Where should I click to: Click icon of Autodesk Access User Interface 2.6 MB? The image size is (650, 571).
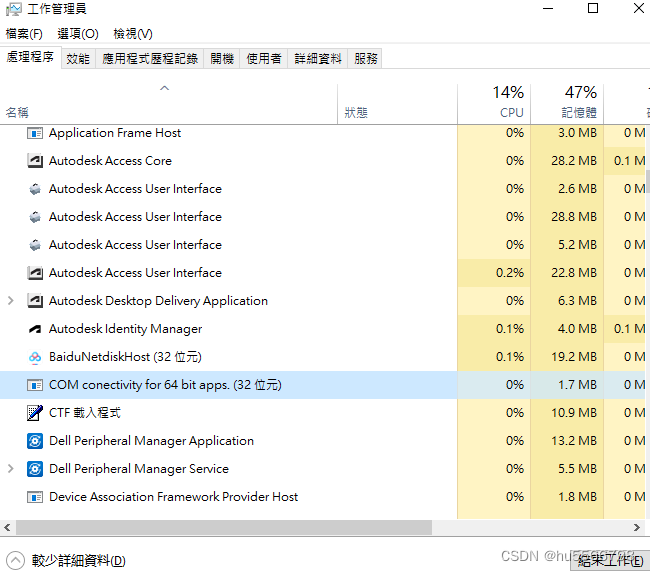[35, 189]
